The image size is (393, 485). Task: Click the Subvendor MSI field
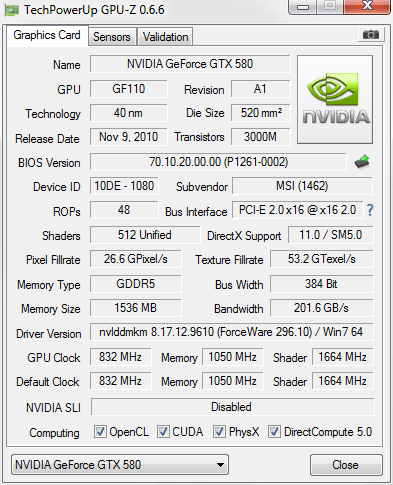pyautogui.click(x=302, y=186)
